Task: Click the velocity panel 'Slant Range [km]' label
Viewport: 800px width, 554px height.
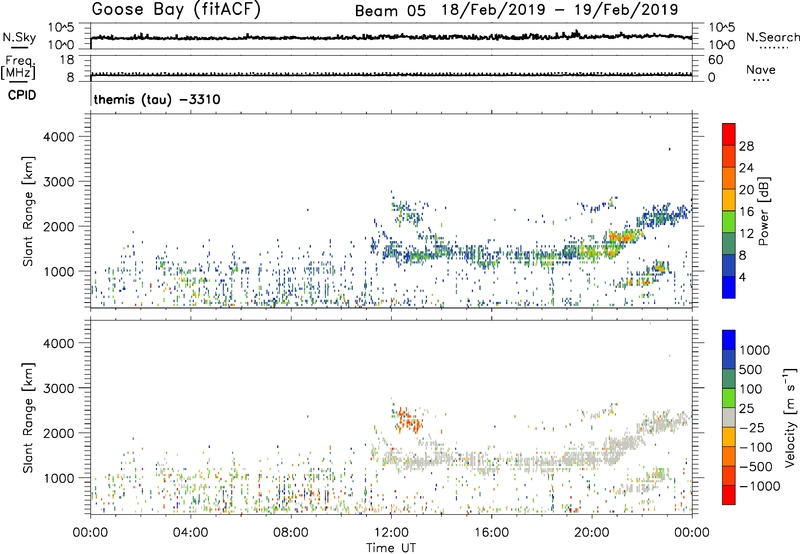Action: point(28,417)
